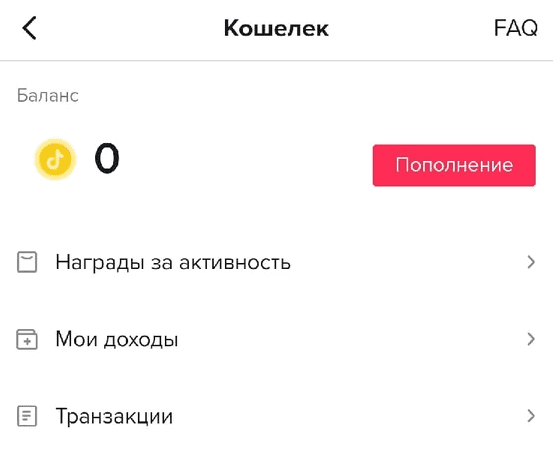Screen dimensions: 559x469
Task: Click the wallet-plus icon beside Мои доходы
Action: click(x=27, y=339)
